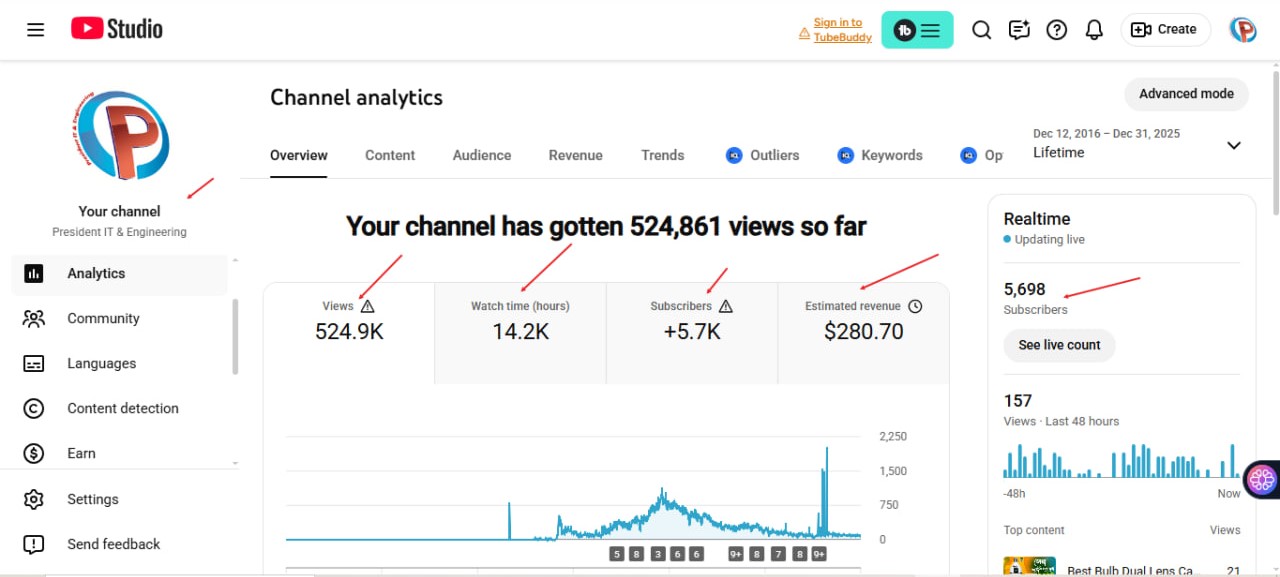Switch to the Audience tab

coord(481,155)
